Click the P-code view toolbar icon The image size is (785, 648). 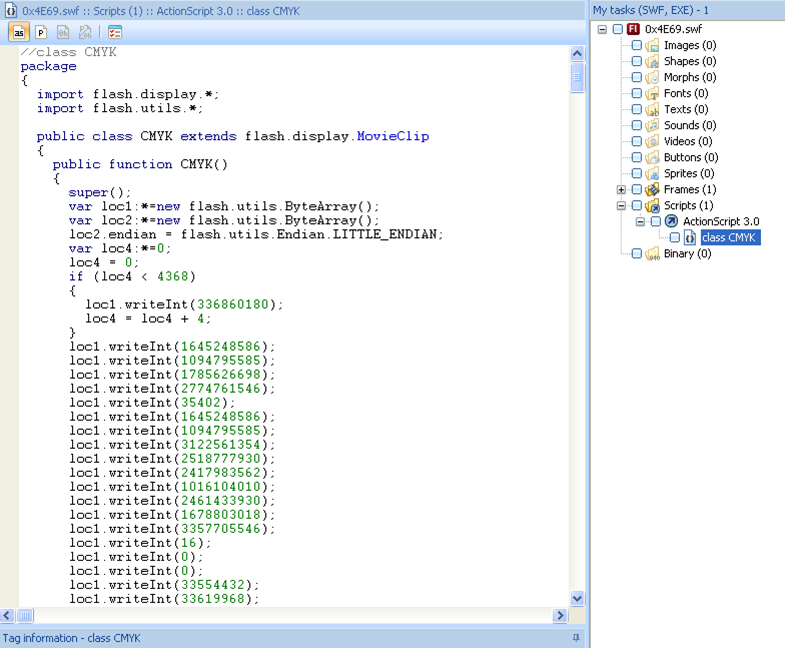pyautogui.click(x=42, y=32)
